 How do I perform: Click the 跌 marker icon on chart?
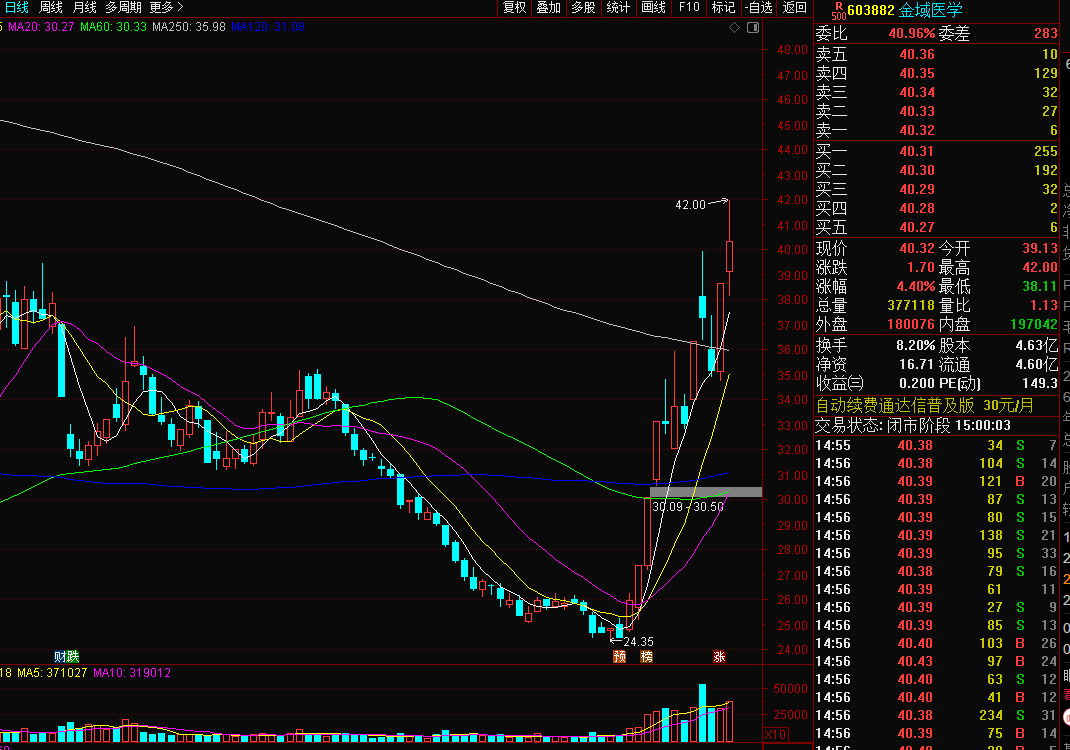(x=73, y=657)
